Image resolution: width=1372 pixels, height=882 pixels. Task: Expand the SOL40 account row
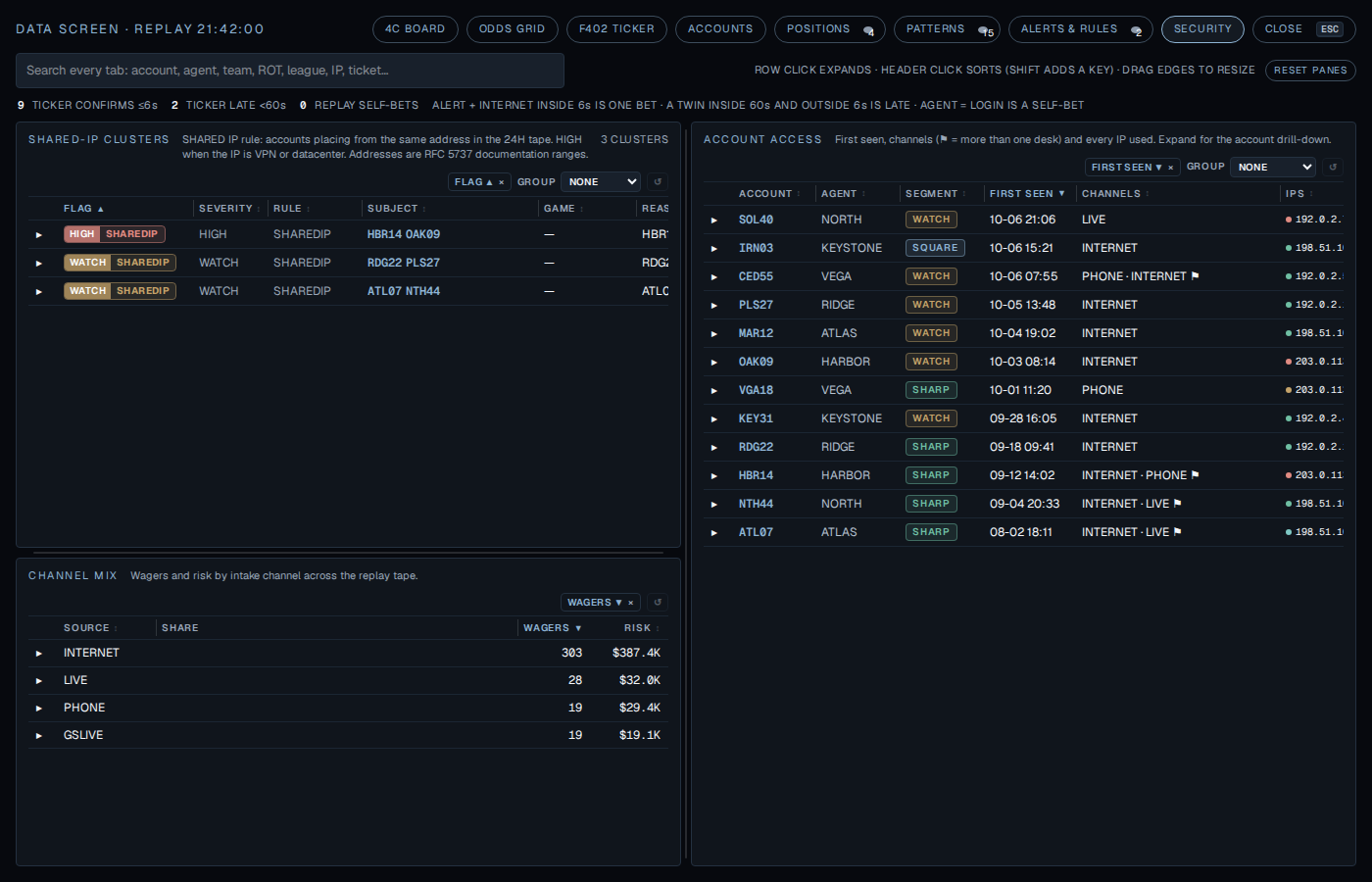[714, 220]
